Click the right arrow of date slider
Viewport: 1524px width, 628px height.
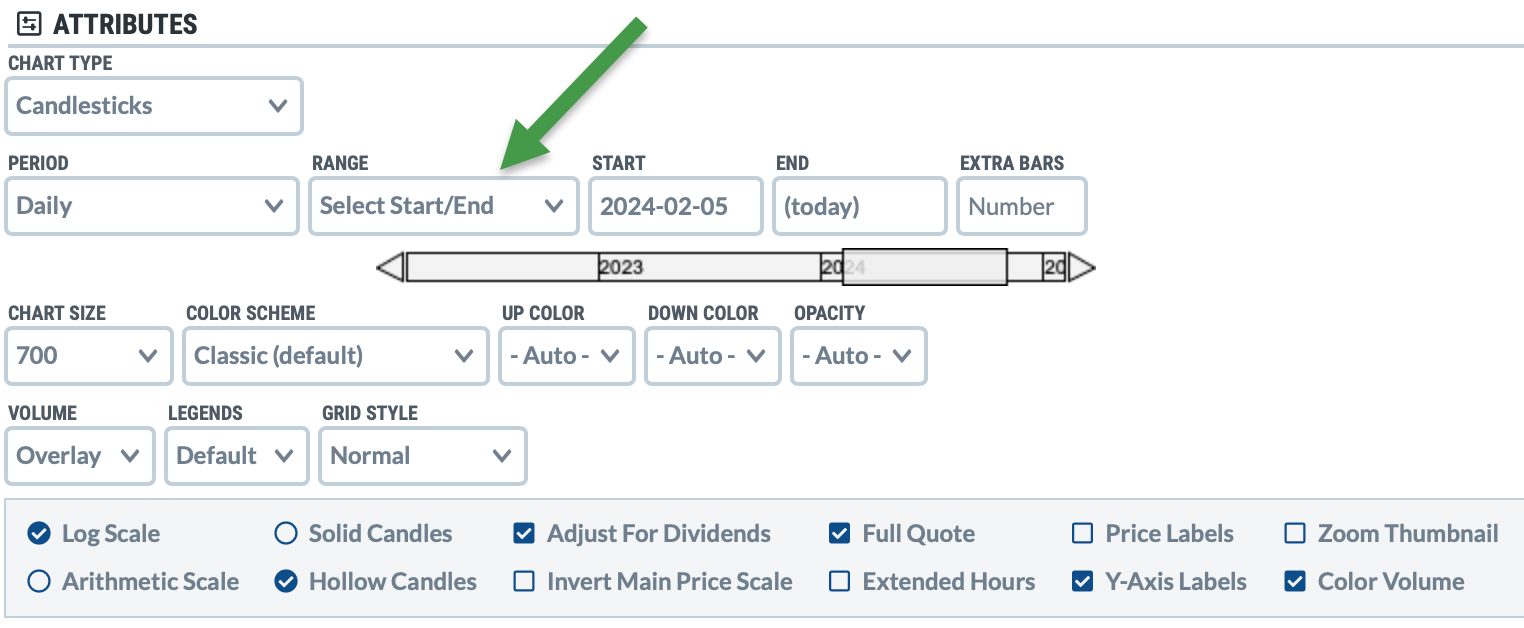coord(1082,267)
